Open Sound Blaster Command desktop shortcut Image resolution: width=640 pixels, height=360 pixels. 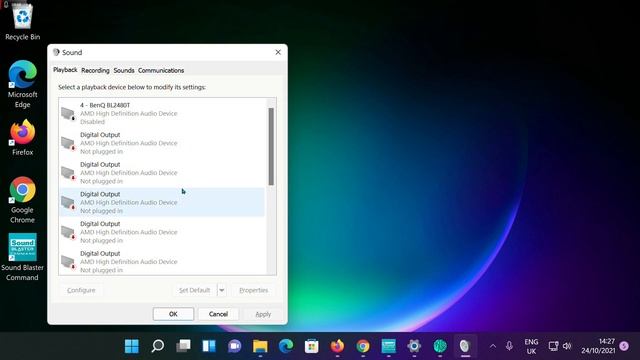[x=22, y=257]
